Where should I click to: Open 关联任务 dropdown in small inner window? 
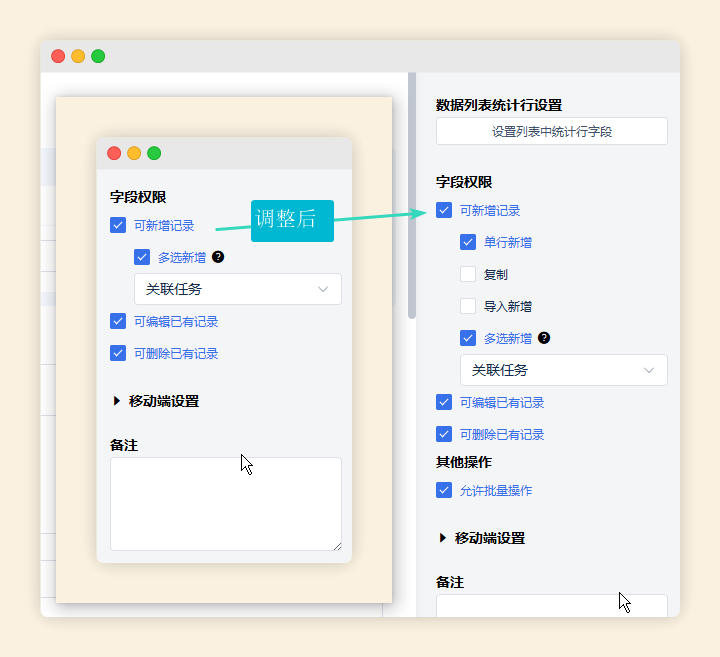(238, 289)
